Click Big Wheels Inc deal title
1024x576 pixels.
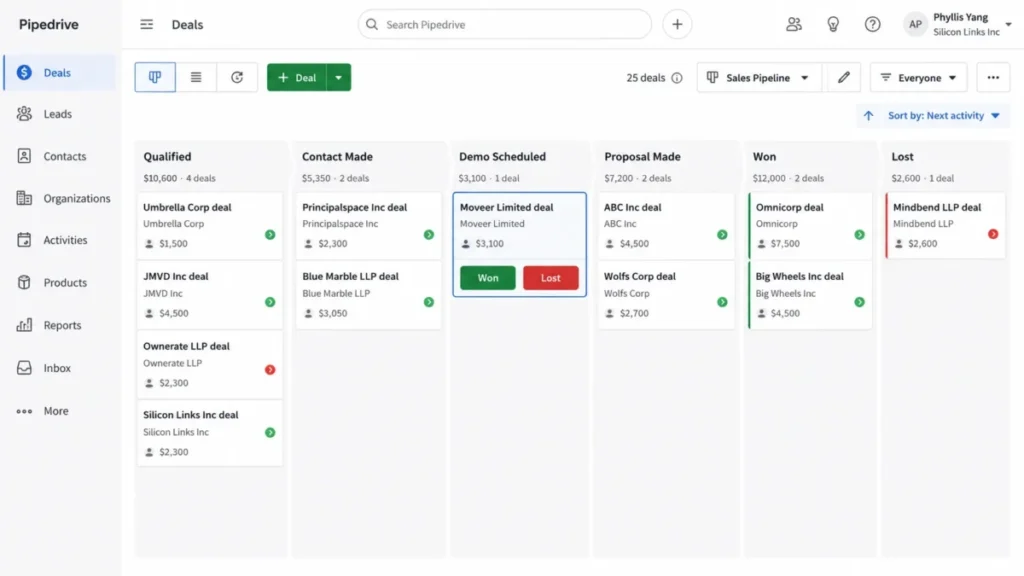799,276
